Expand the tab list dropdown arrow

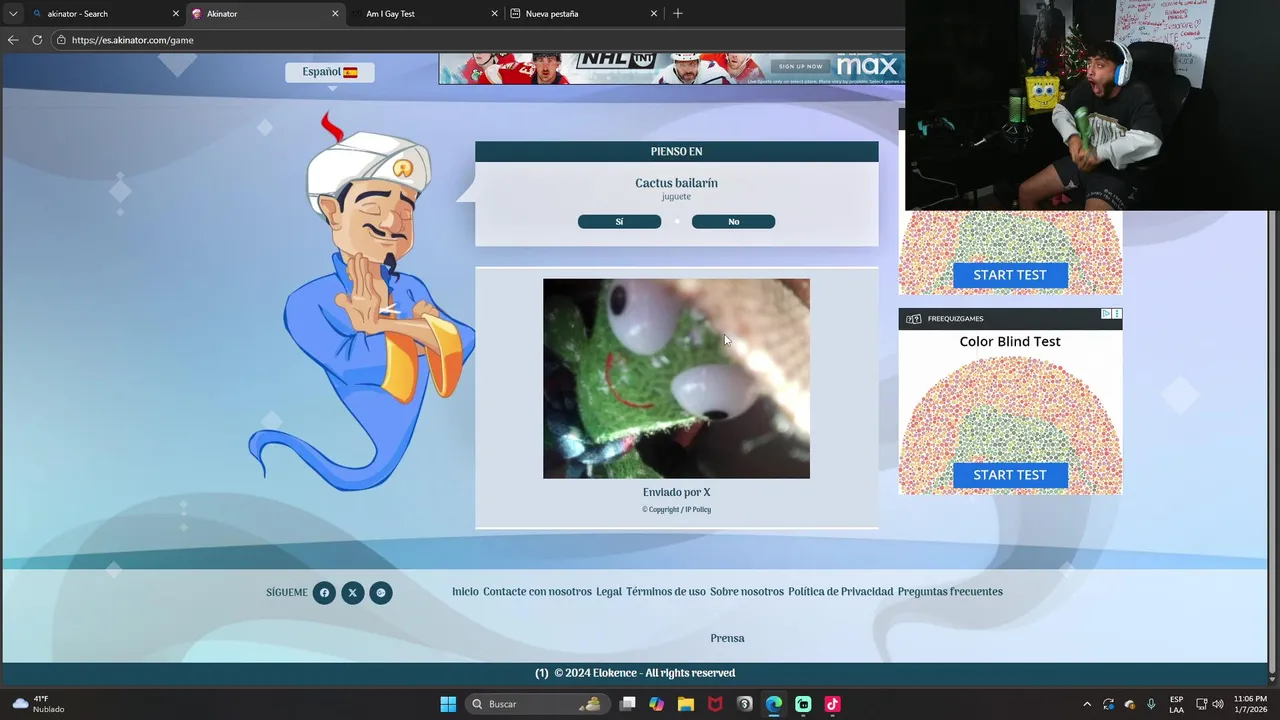point(13,14)
